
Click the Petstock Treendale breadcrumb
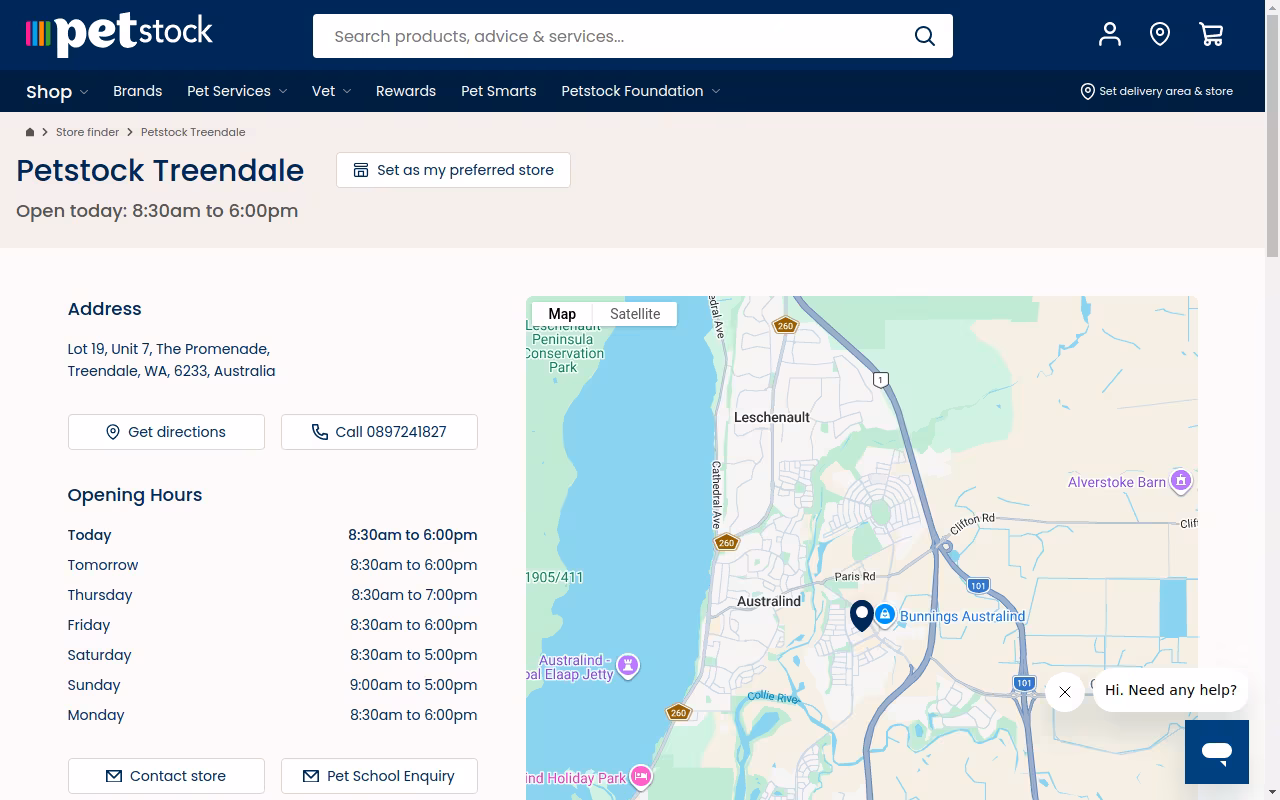(193, 132)
